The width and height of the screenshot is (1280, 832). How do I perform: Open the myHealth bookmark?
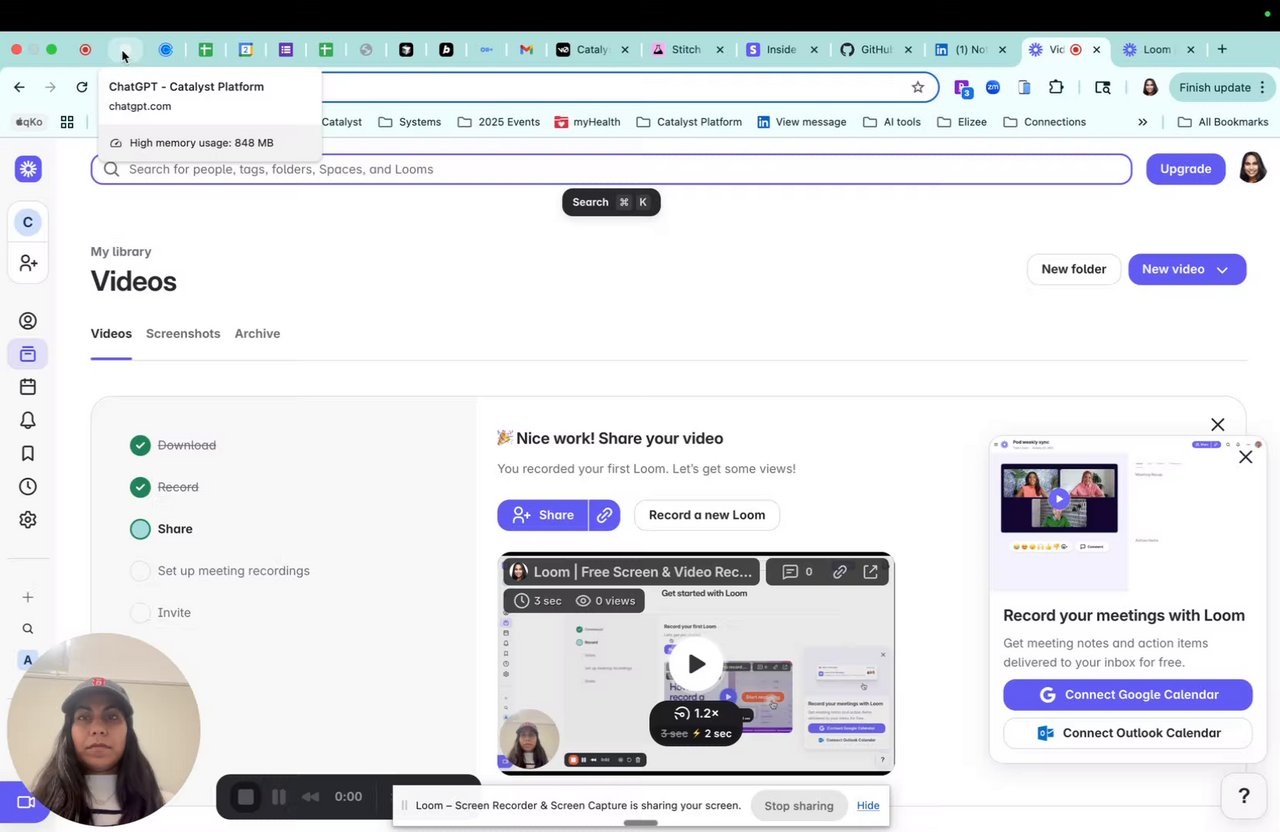(x=587, y=122)
